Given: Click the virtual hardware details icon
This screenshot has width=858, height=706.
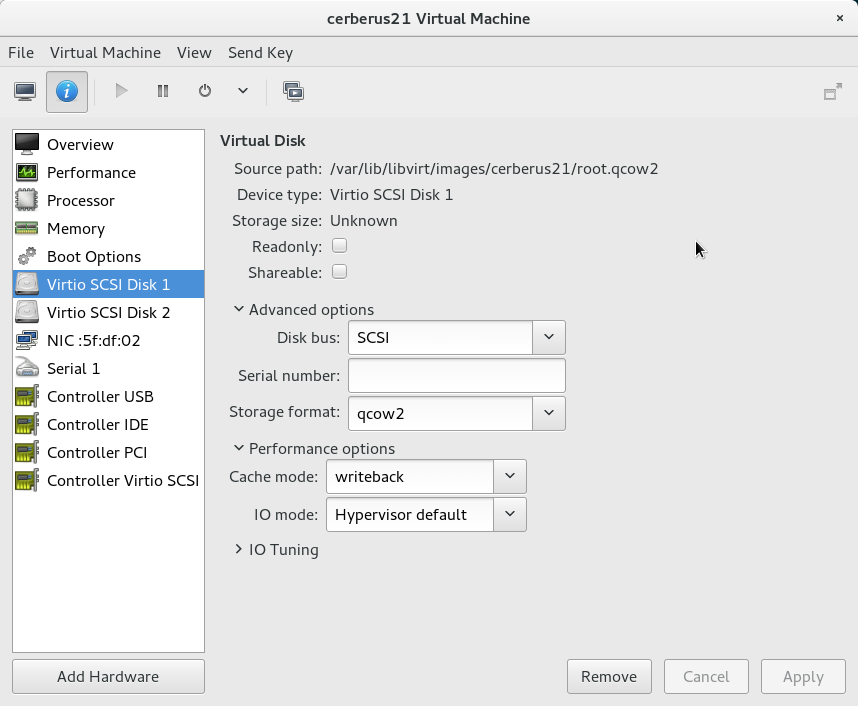Looking at the screenshot, I should pyautogui.click(x=67, y=91).
